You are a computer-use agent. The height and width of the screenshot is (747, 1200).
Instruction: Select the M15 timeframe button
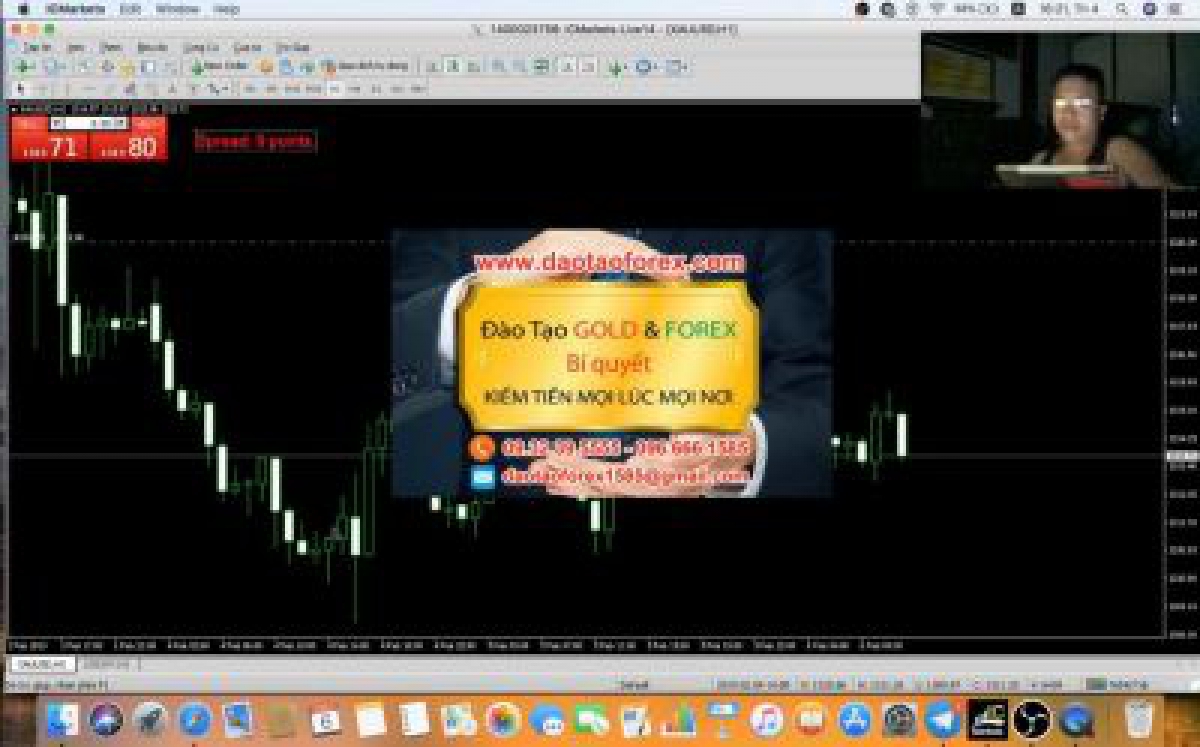coord(291,89)
